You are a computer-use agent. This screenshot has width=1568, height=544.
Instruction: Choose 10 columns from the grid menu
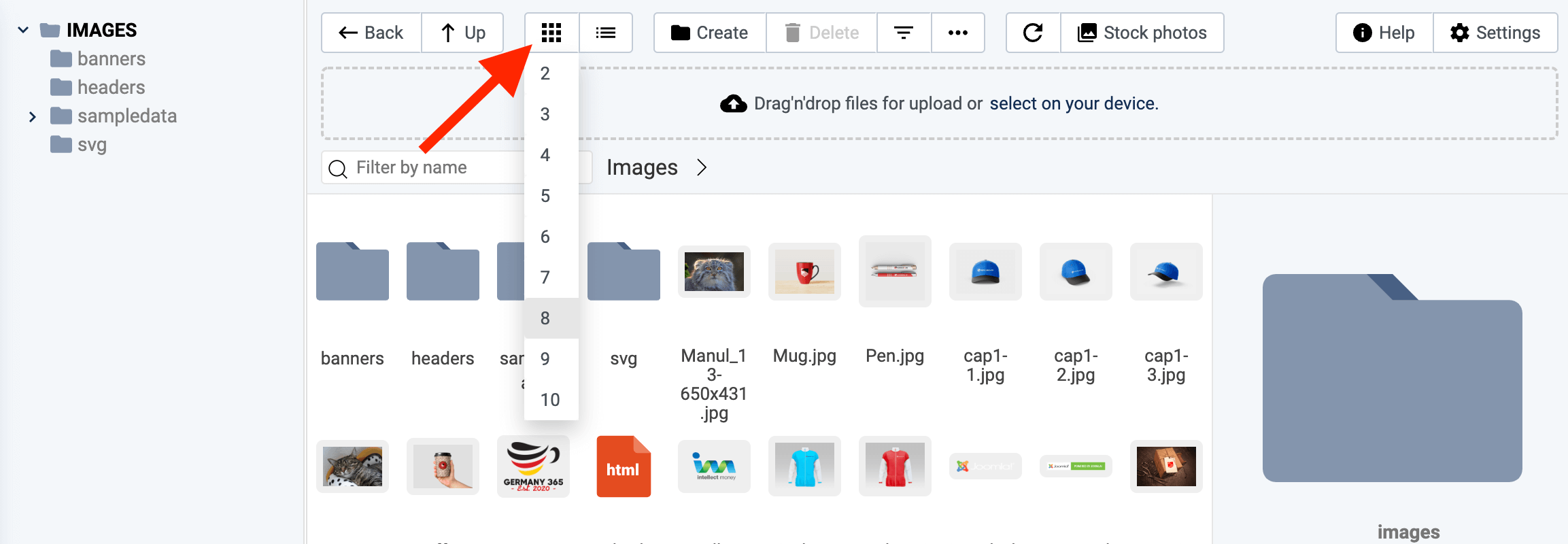[551, 400]
